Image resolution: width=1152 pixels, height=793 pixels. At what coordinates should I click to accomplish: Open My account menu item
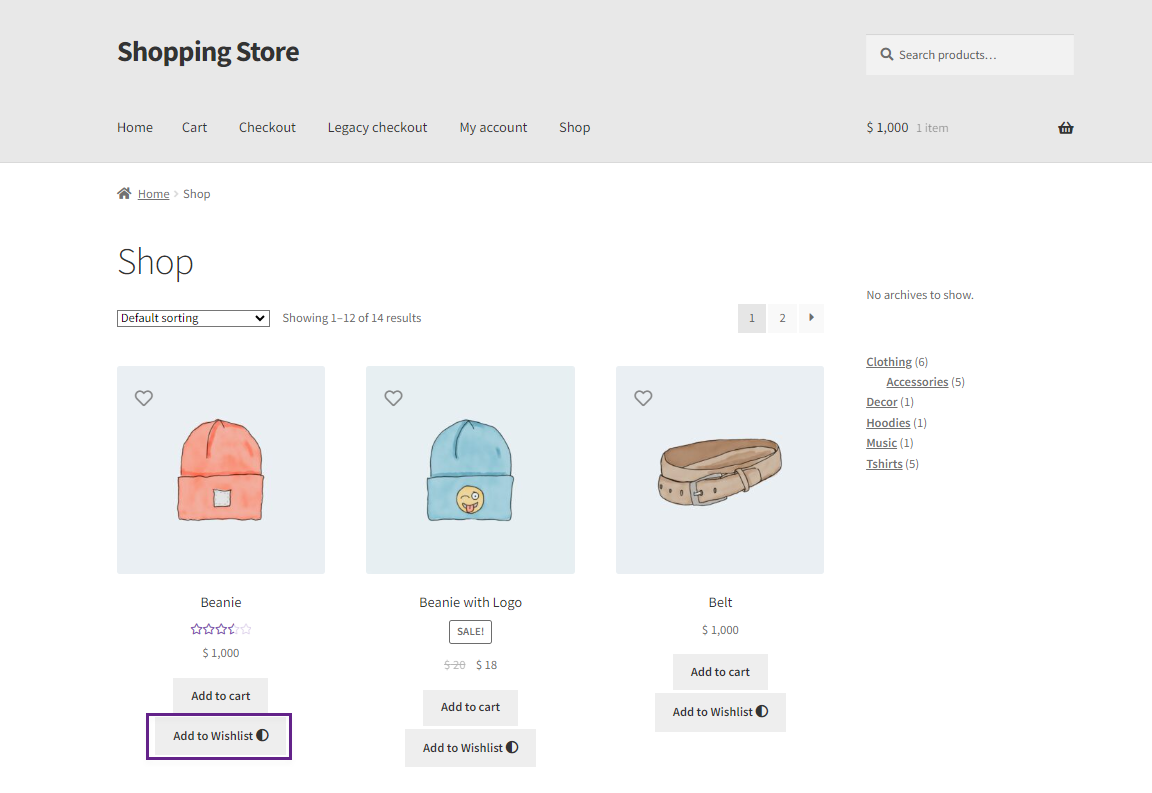coord(494,127)
